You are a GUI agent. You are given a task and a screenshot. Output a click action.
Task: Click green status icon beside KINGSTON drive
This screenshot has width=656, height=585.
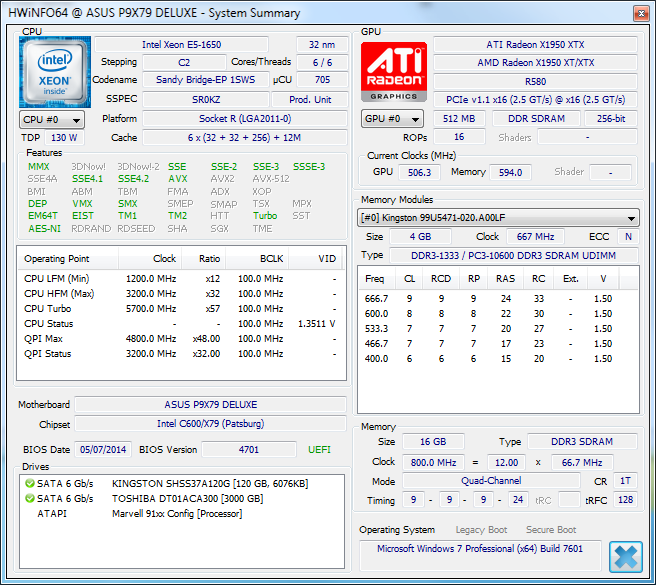pyautogui.click(x=29, y=483)
